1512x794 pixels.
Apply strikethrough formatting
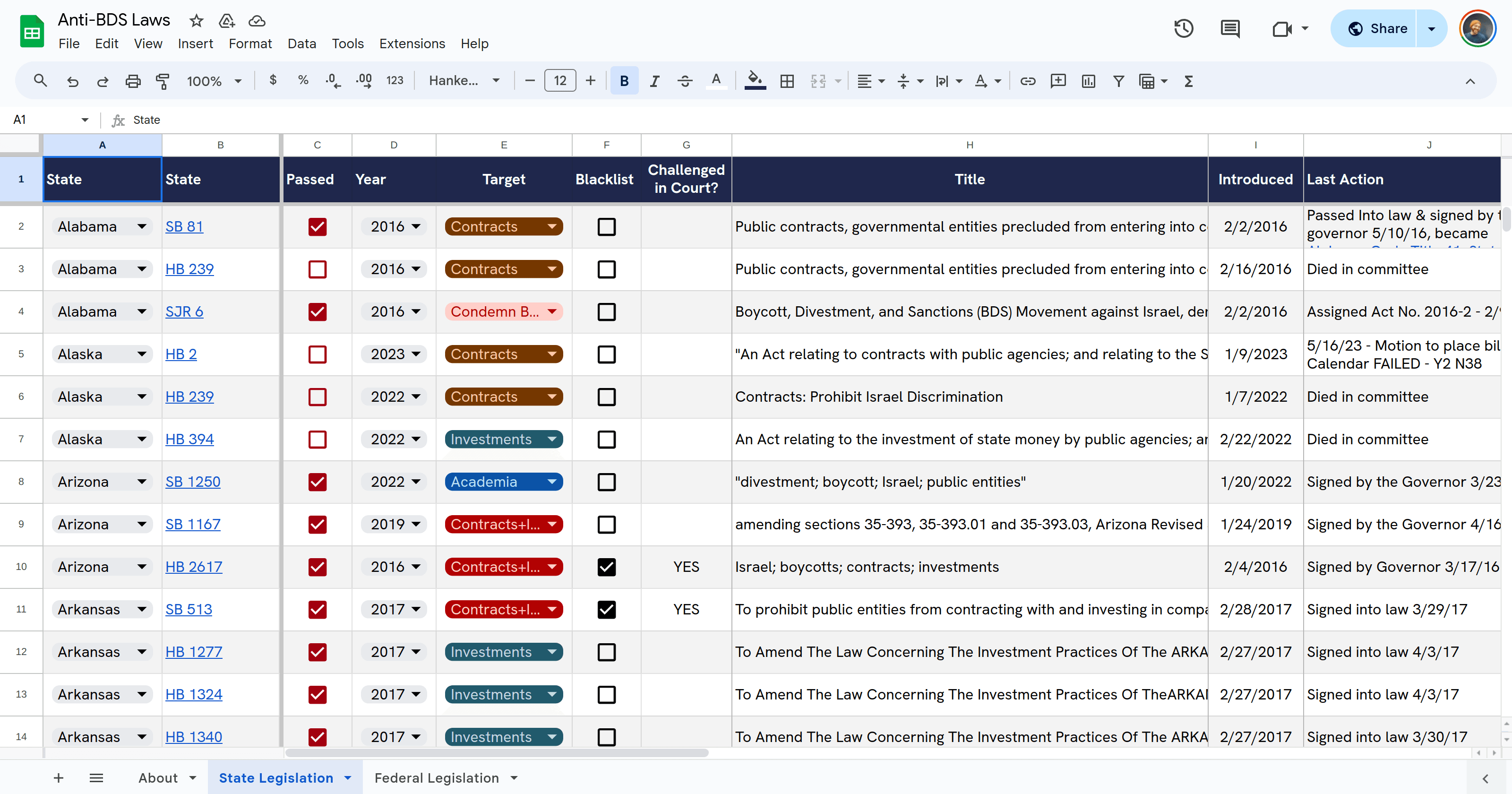(685, 81)
